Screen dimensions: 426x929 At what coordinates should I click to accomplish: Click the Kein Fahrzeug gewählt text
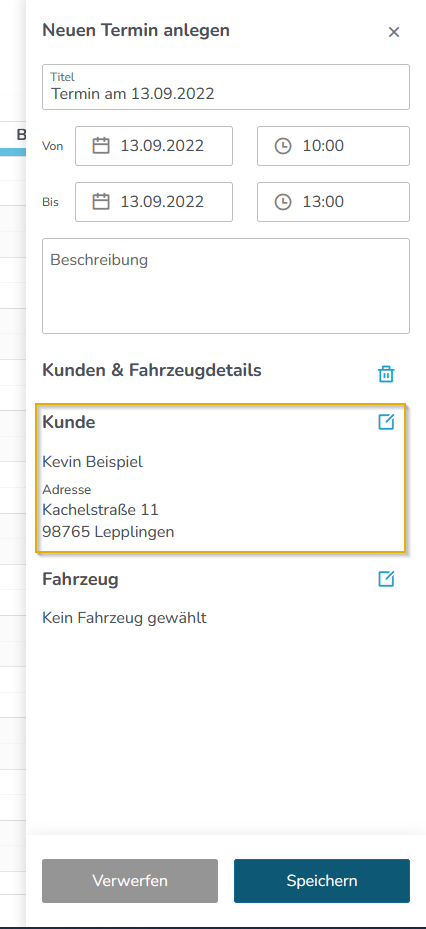click(124, 618)
